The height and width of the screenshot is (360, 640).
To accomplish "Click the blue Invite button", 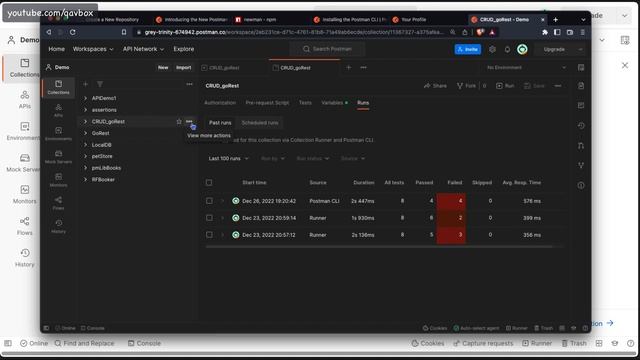I will 468,49.
